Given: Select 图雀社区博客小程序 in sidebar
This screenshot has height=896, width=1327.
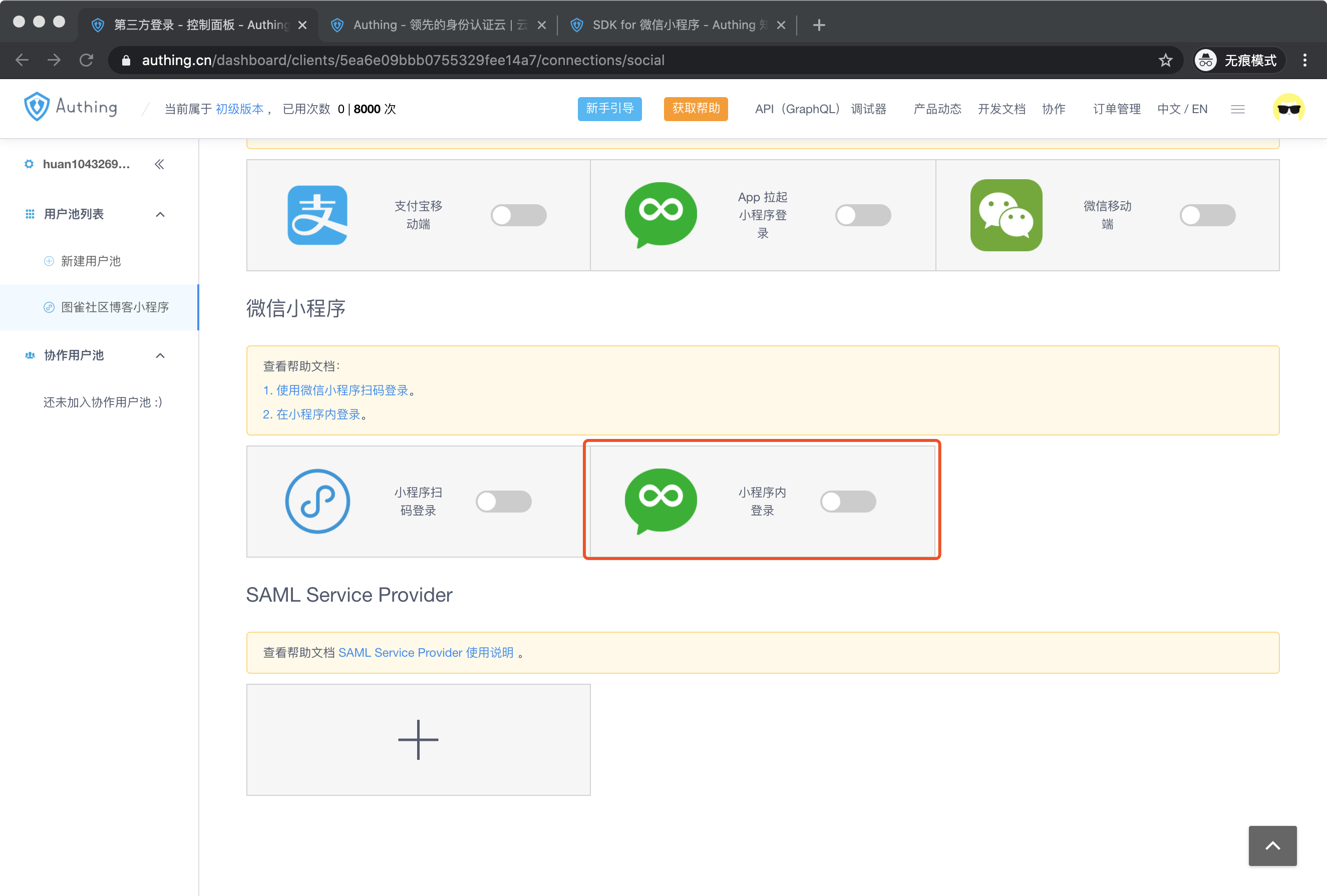Looking at the screenshot, I should pos(114,307).
